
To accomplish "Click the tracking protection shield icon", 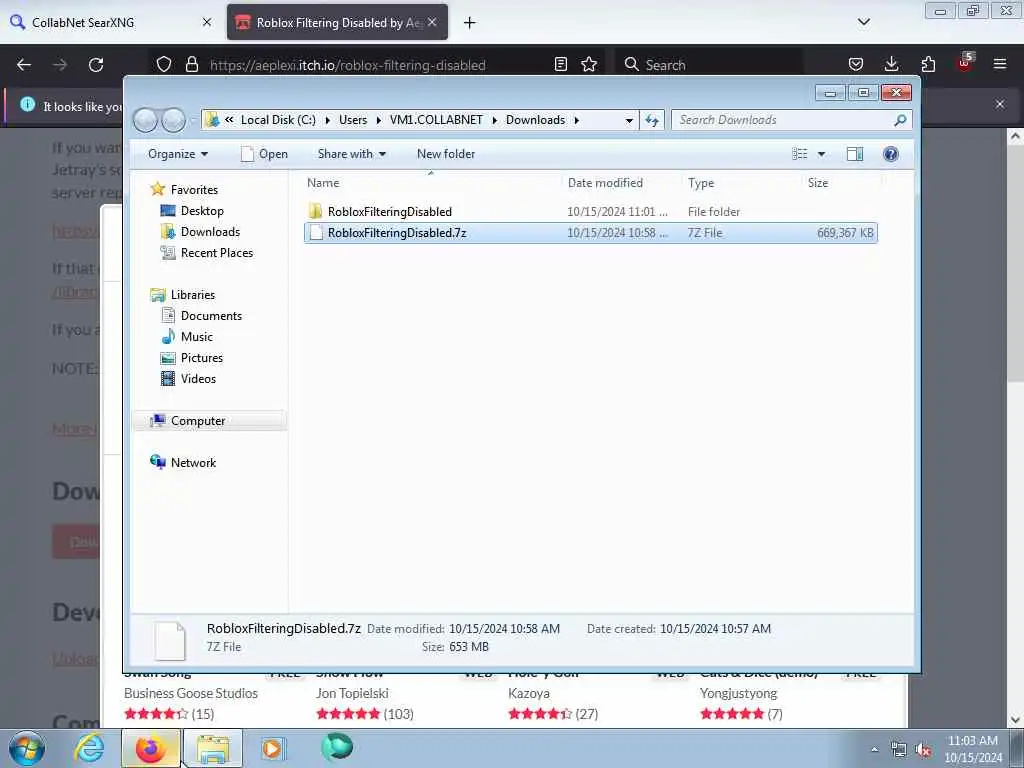I will (164, 65).
